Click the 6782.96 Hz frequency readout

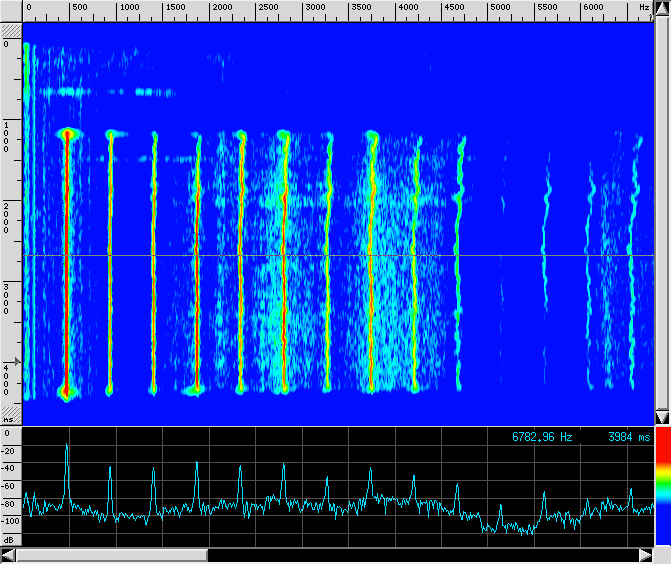pyautogui.click(x=542, y=437)
